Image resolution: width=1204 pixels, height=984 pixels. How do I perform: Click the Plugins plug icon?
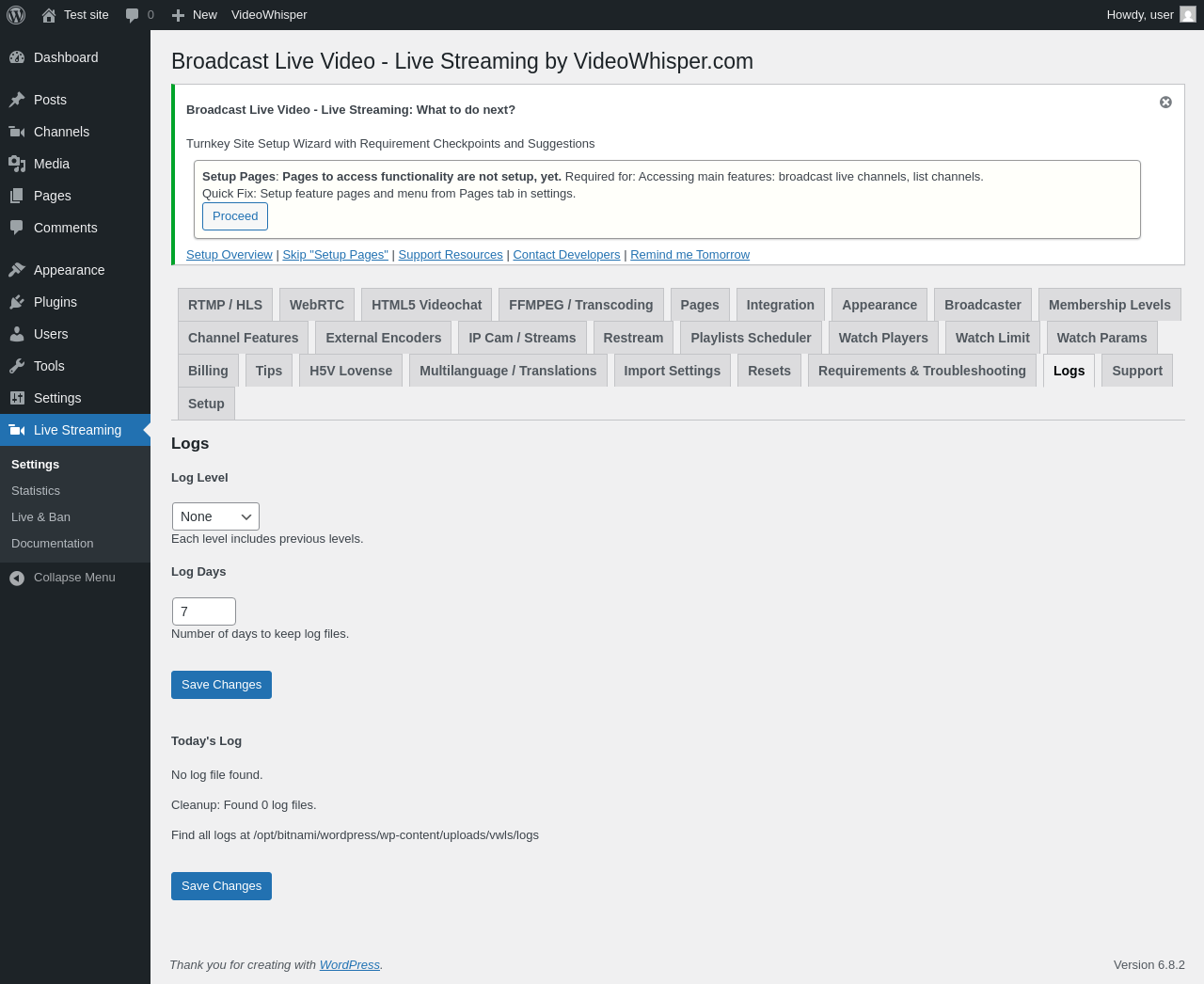pyautogui.click(x=17, y=302)
